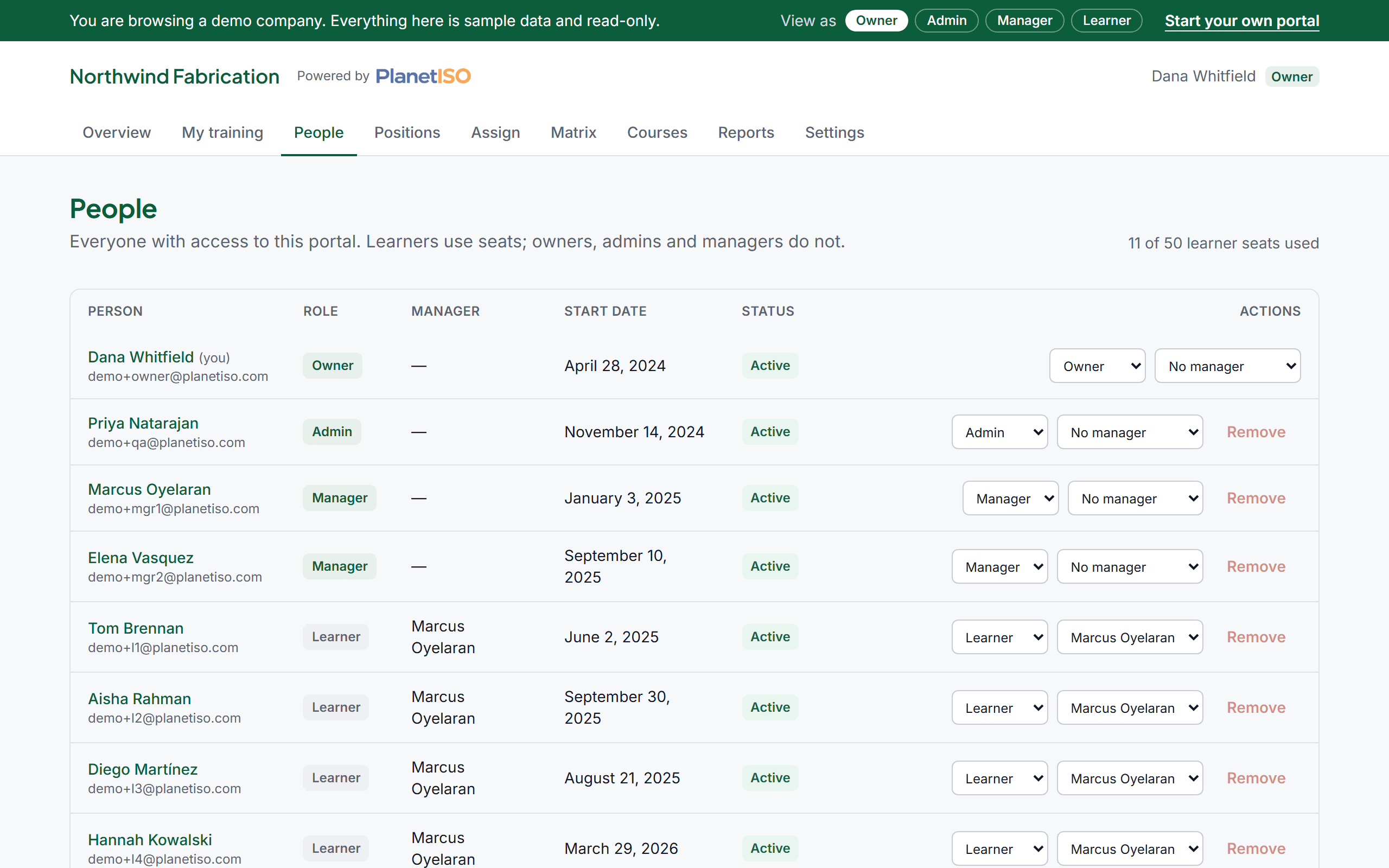Screen dimensions: 1389x868
Task: Remove Diego Martínez from the portal
Action: coord(1256,778)
